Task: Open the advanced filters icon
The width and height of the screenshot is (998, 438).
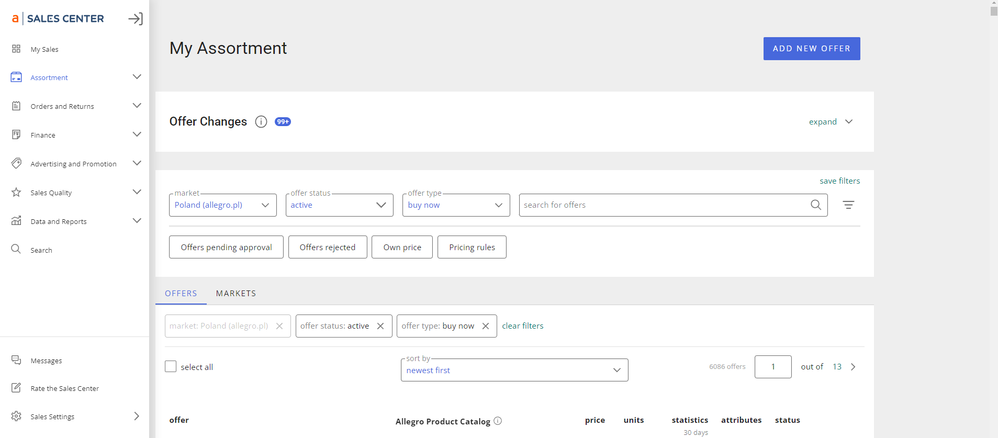Action: click(848, 205)
